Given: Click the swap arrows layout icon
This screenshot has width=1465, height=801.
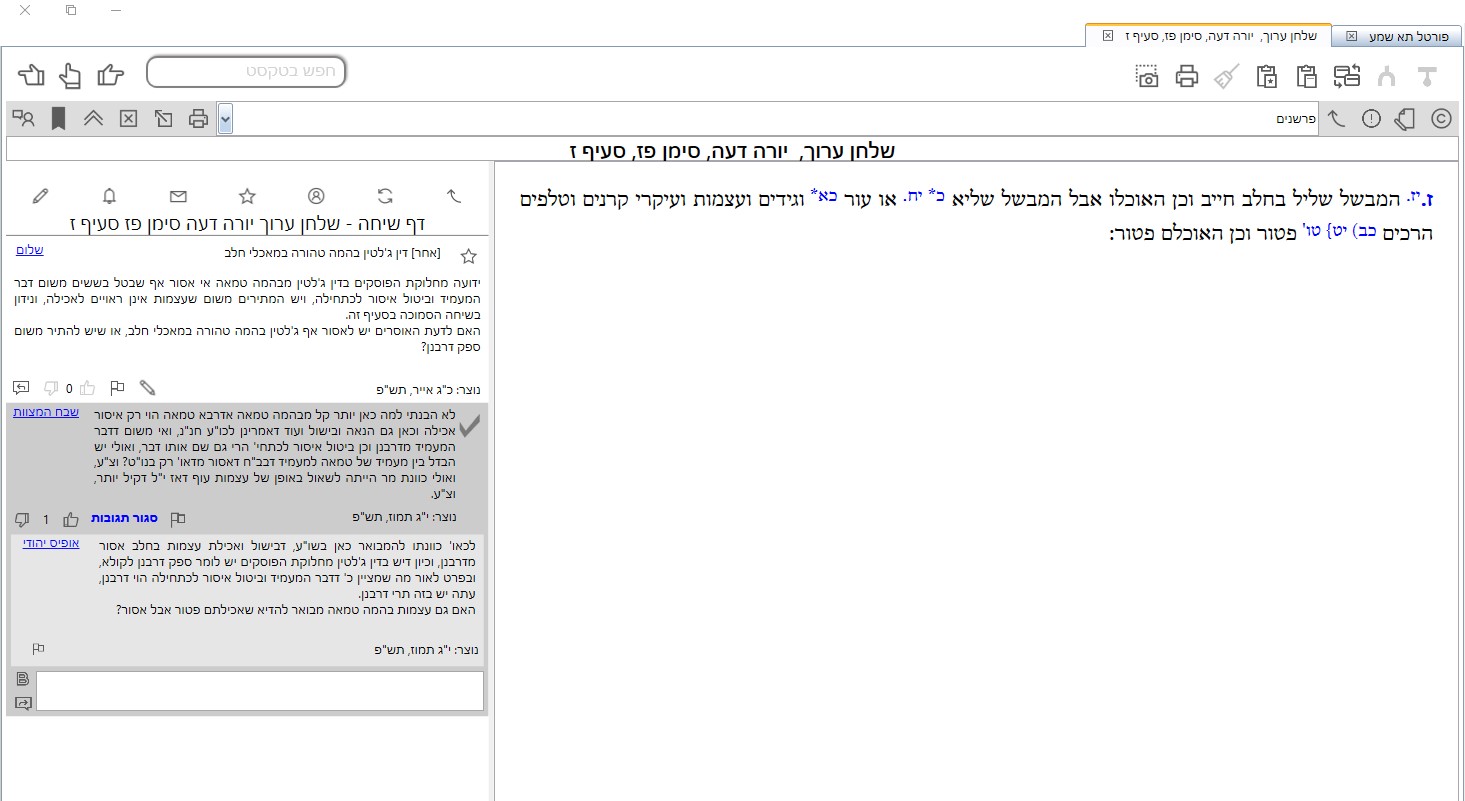Looking at the screenshot, I should click(x=1347, y=76).
